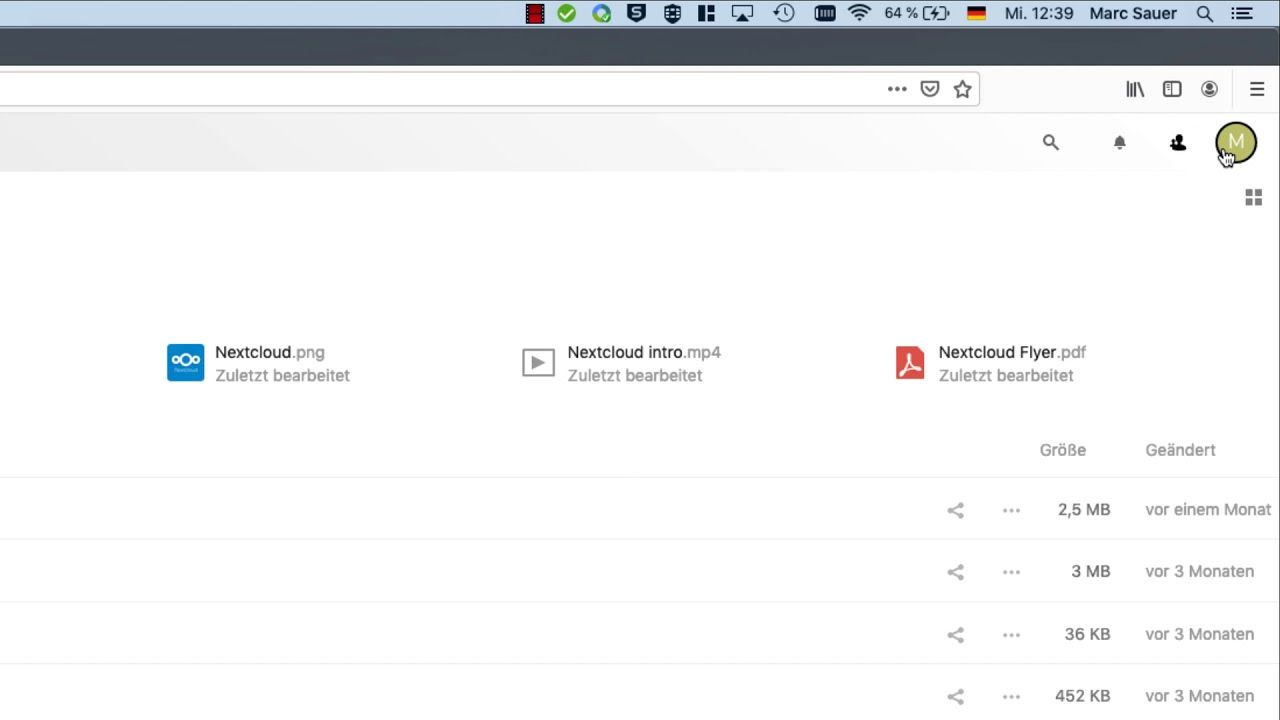Open macOS Spotlight search icon

tap(1205, 14)
